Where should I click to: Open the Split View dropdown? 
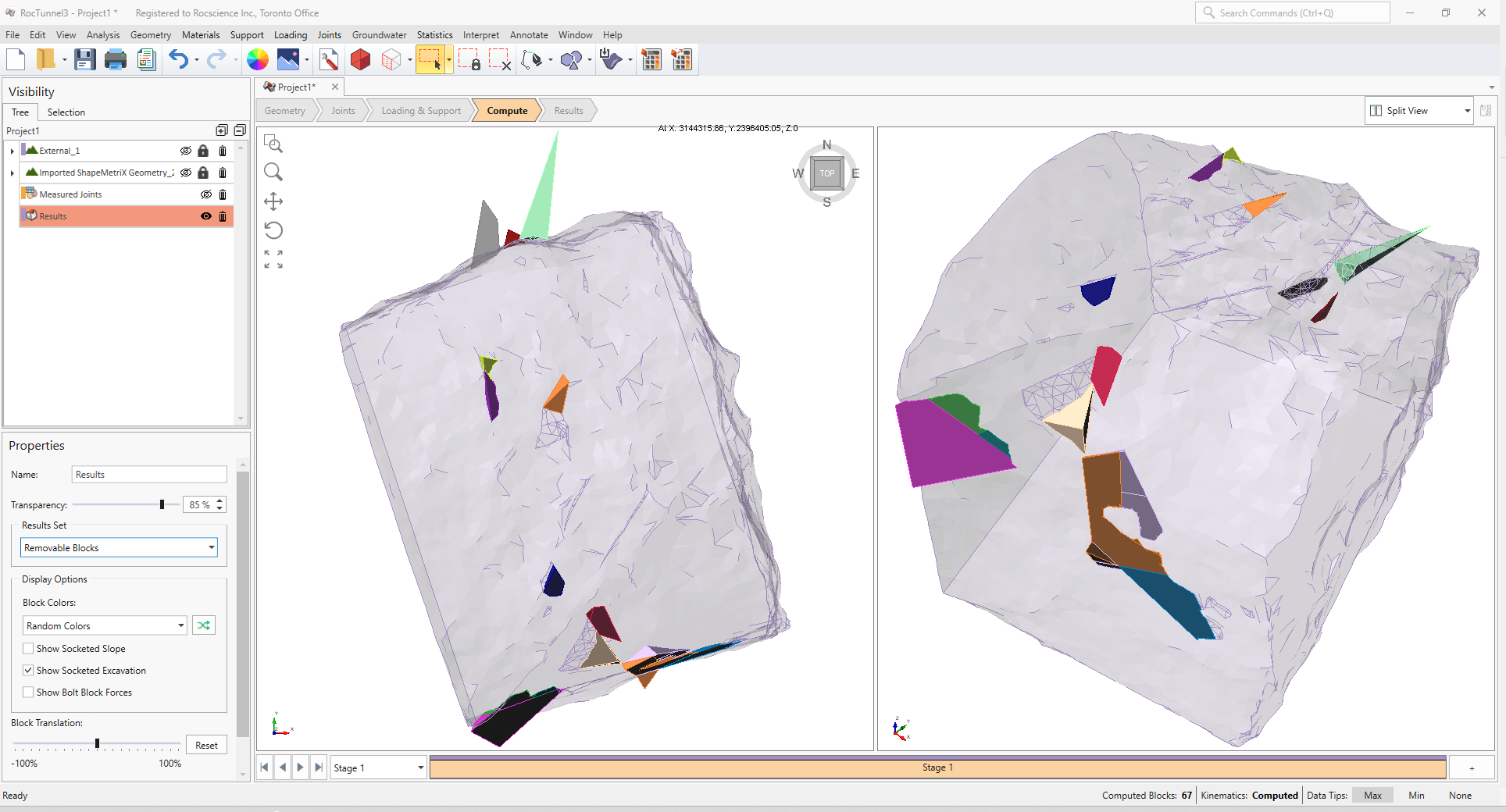tap(1419, 111)
